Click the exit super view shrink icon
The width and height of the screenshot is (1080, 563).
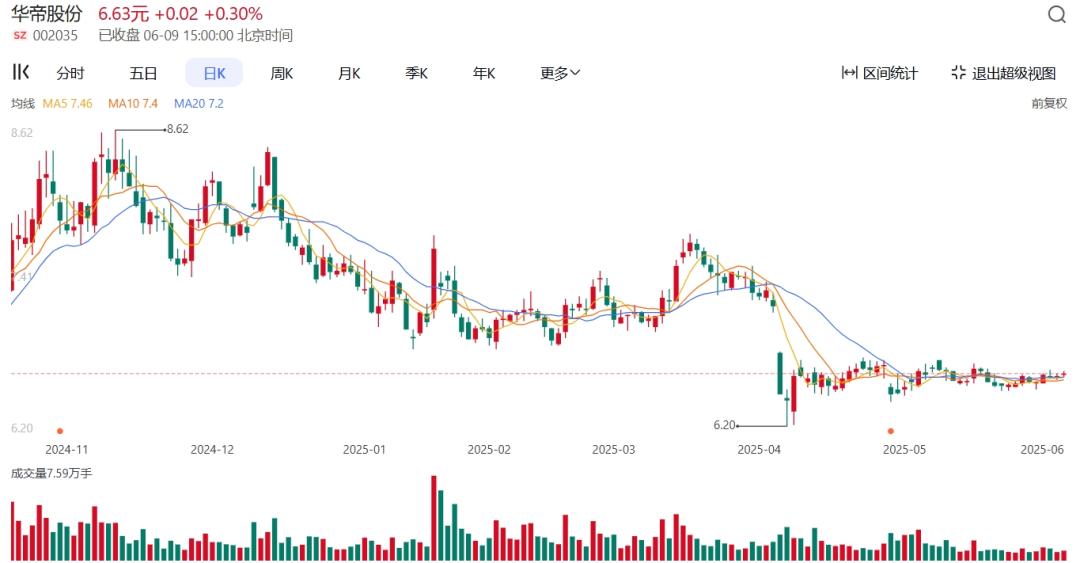(958, 73)
